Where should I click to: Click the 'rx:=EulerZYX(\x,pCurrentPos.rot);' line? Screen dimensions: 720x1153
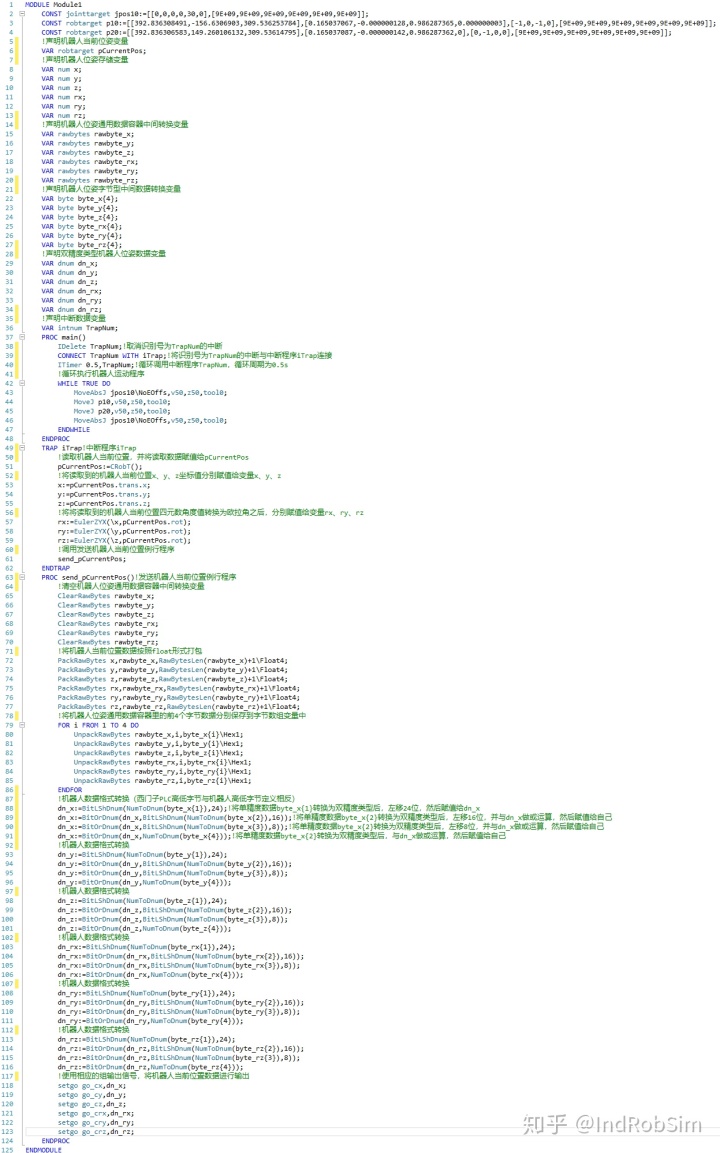[124, 522]
